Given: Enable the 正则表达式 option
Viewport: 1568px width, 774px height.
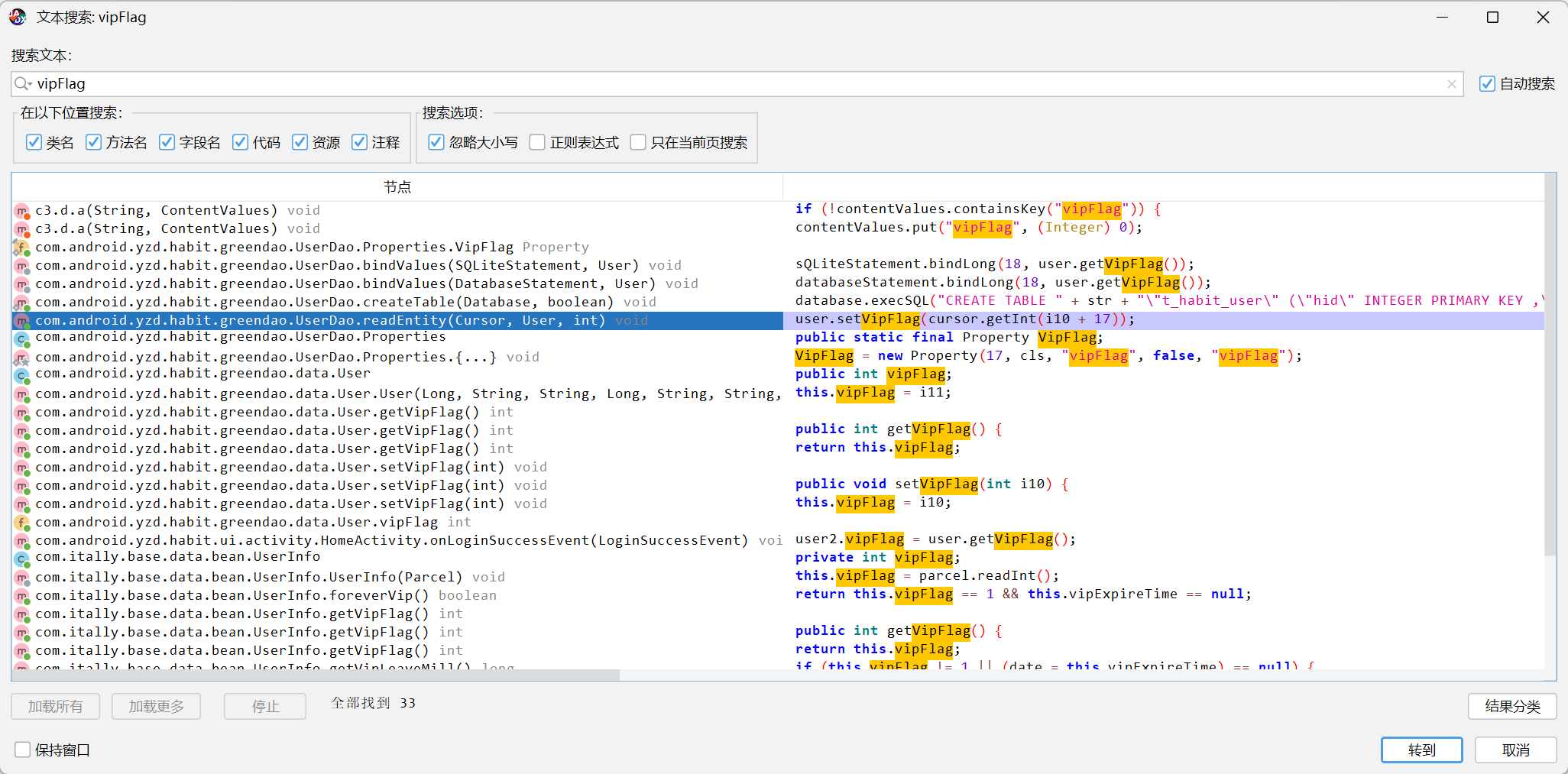Looking at the screenshot, I should 537,142.
